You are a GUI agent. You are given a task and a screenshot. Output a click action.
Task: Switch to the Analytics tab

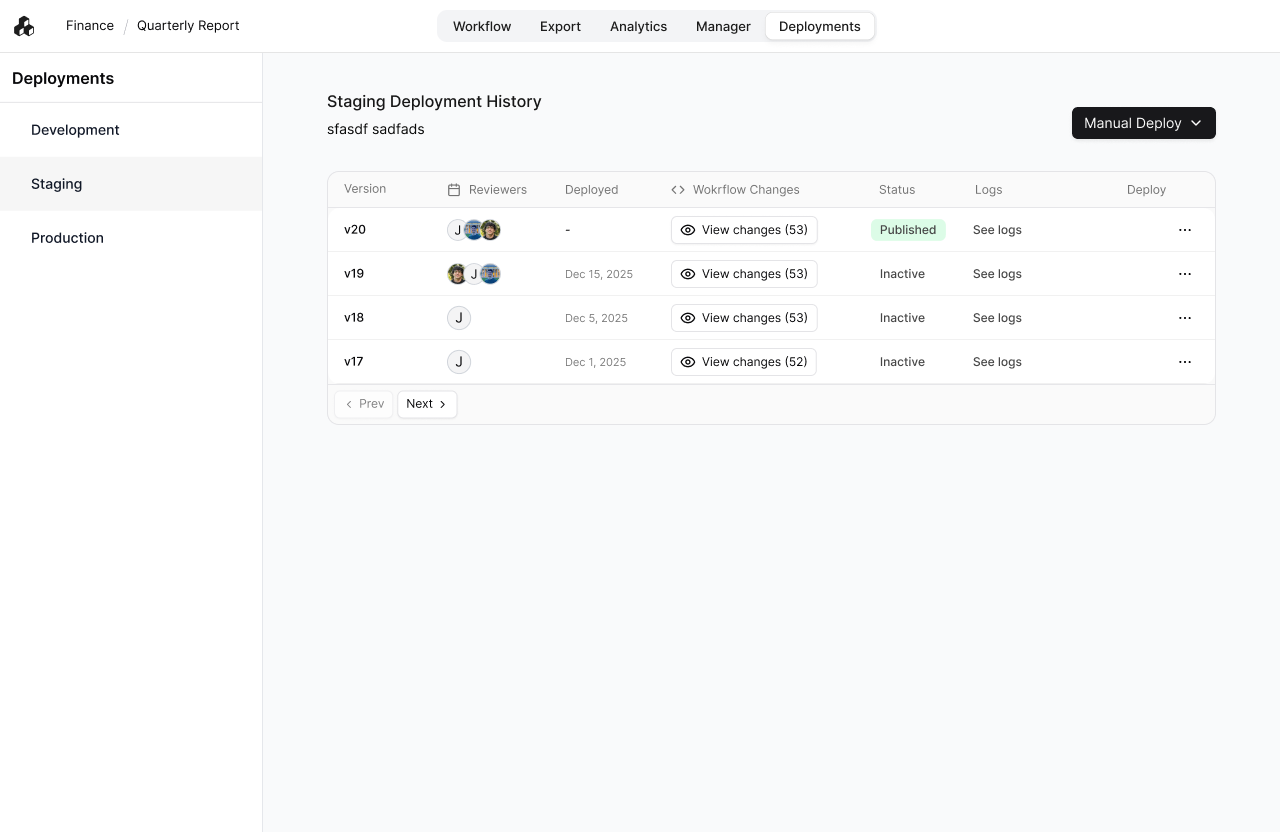tap(638, 26)
